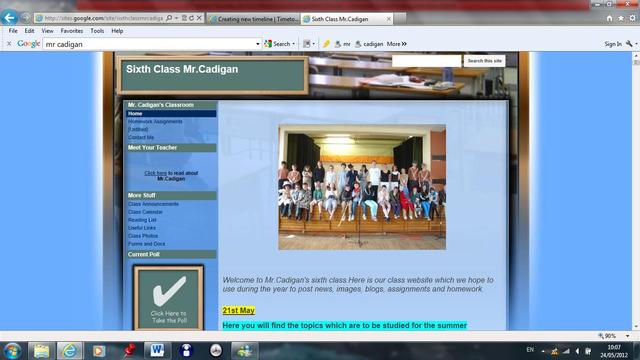
Task: Find the word 'mr' via toolbar button
Action: [x=342, y=44]
